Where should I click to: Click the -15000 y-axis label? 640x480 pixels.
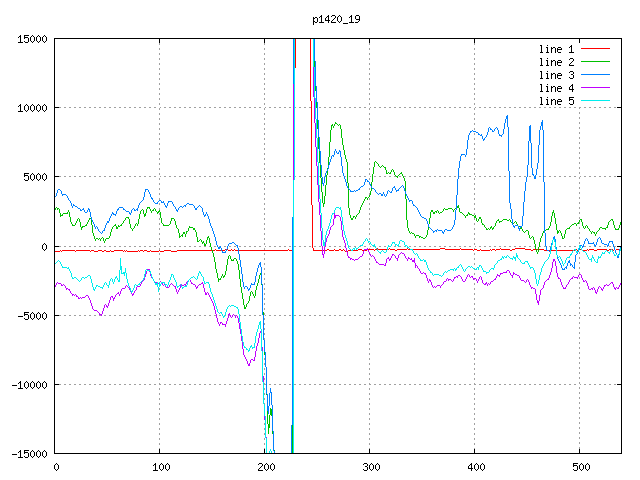coord(29,453)
